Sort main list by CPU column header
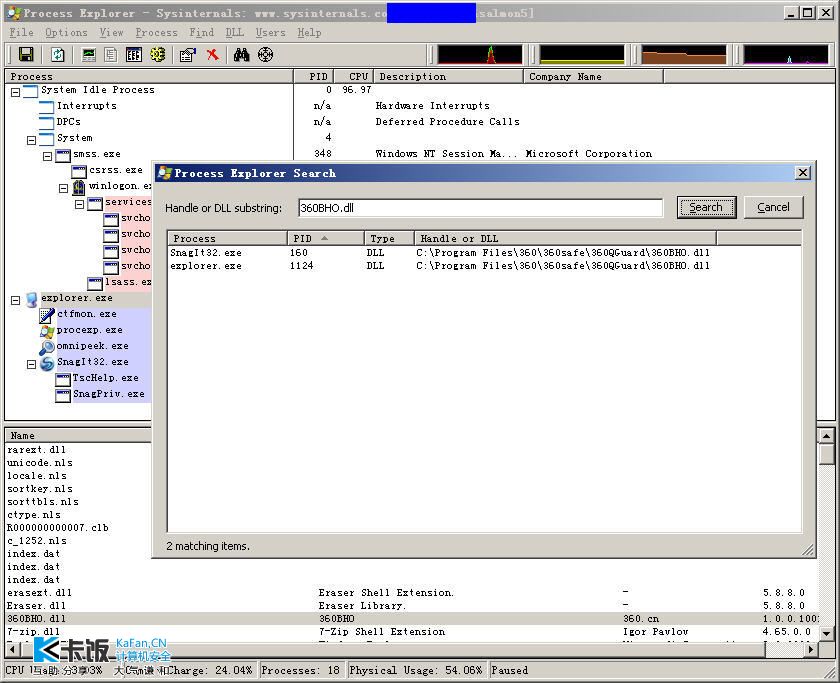This screenshot has width=840, height=683. (x=354, y=77)
